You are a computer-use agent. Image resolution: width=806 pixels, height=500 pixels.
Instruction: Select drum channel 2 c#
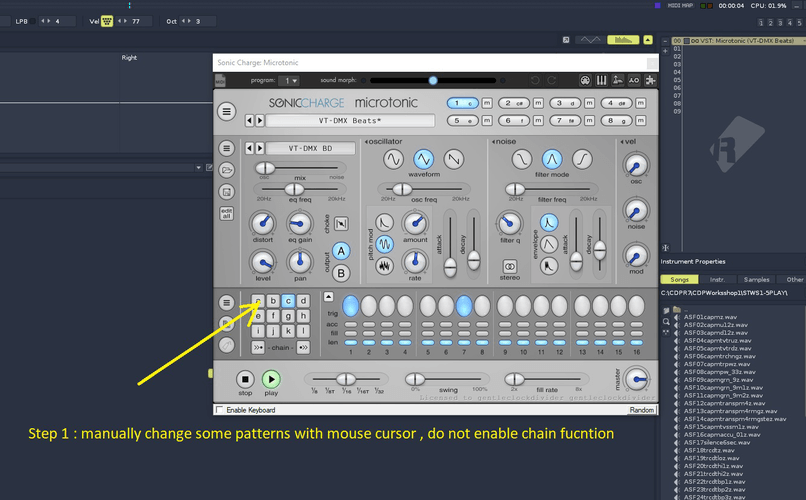coord(514,103)
